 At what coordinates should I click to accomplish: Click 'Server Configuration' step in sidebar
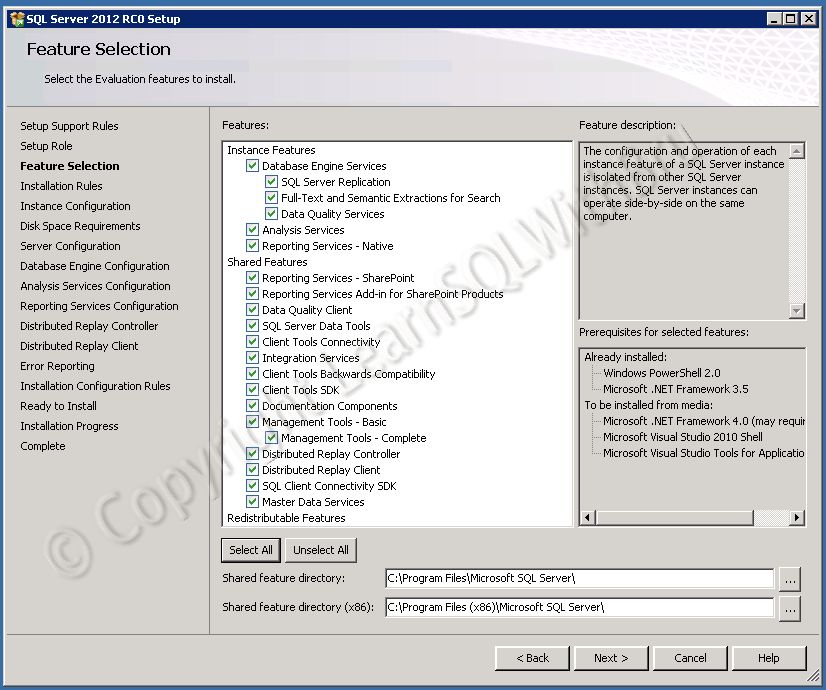70,246
